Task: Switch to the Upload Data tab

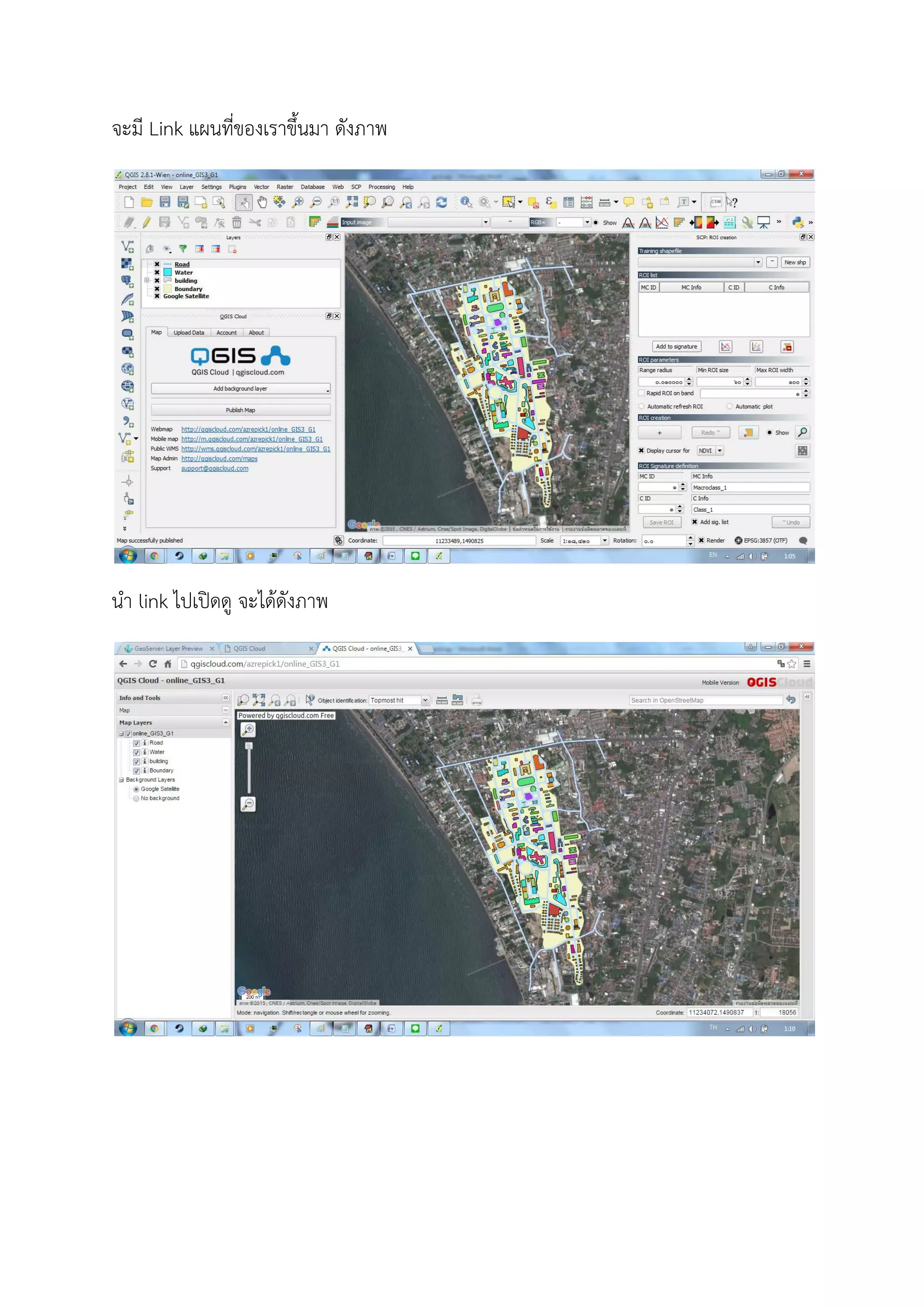Action: click(188, 333)
